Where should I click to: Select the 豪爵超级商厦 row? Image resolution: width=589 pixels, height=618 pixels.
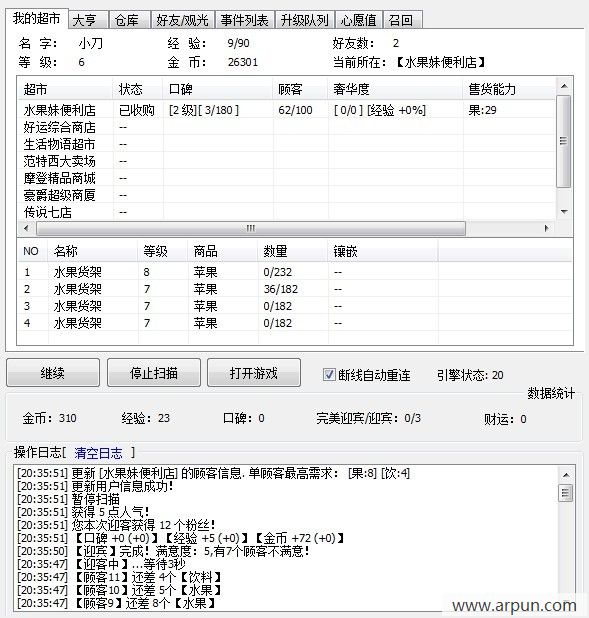[x=287, y=195]
